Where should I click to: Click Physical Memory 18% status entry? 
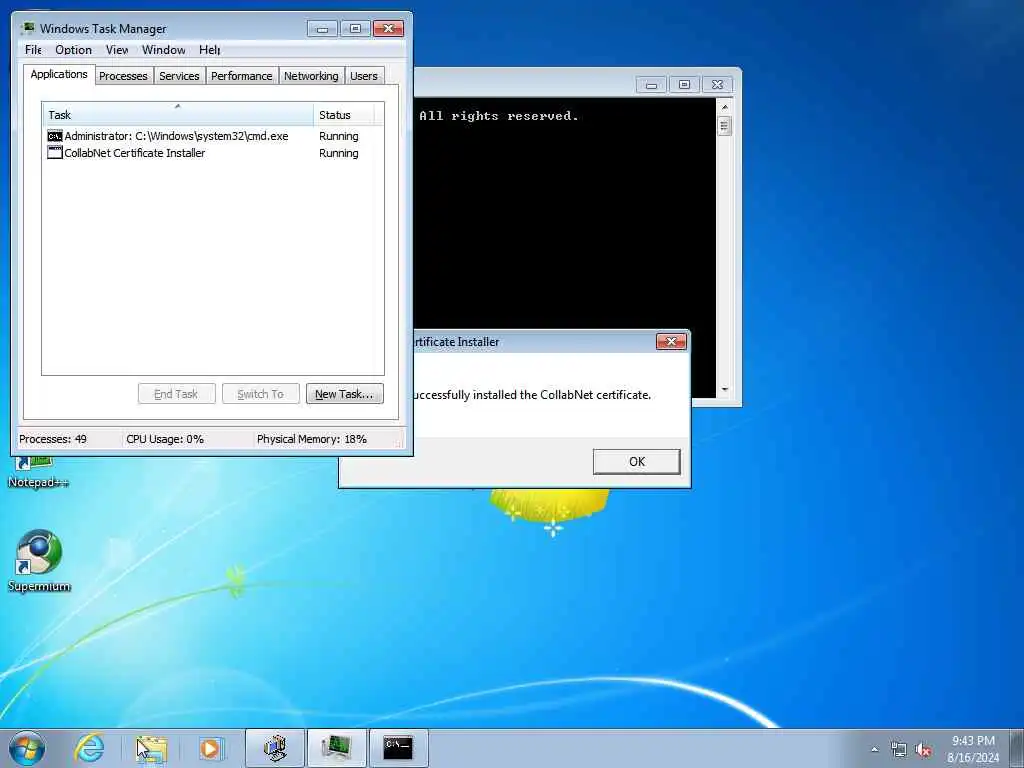[312, 439]
